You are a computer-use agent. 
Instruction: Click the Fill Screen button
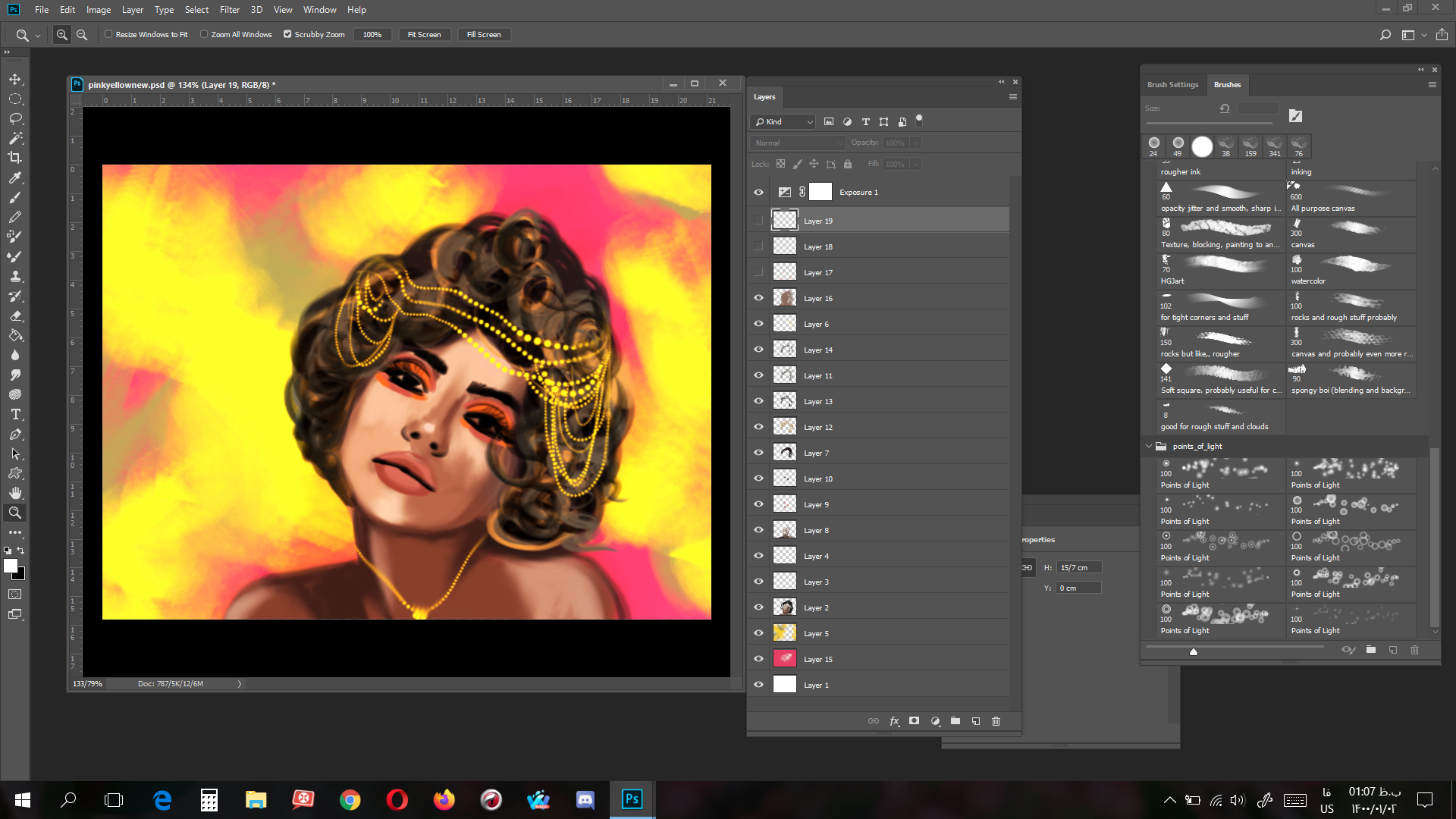pyautogui.click(x=484, y=35)
